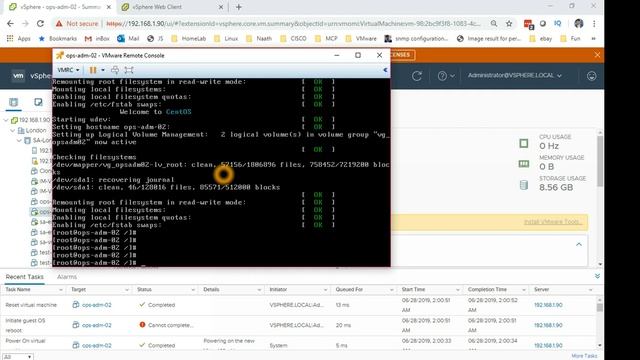Open Administrator@VSPHERE.LOCAL user menu
This screenshot has height=360, width=640.
coord(515,76)
